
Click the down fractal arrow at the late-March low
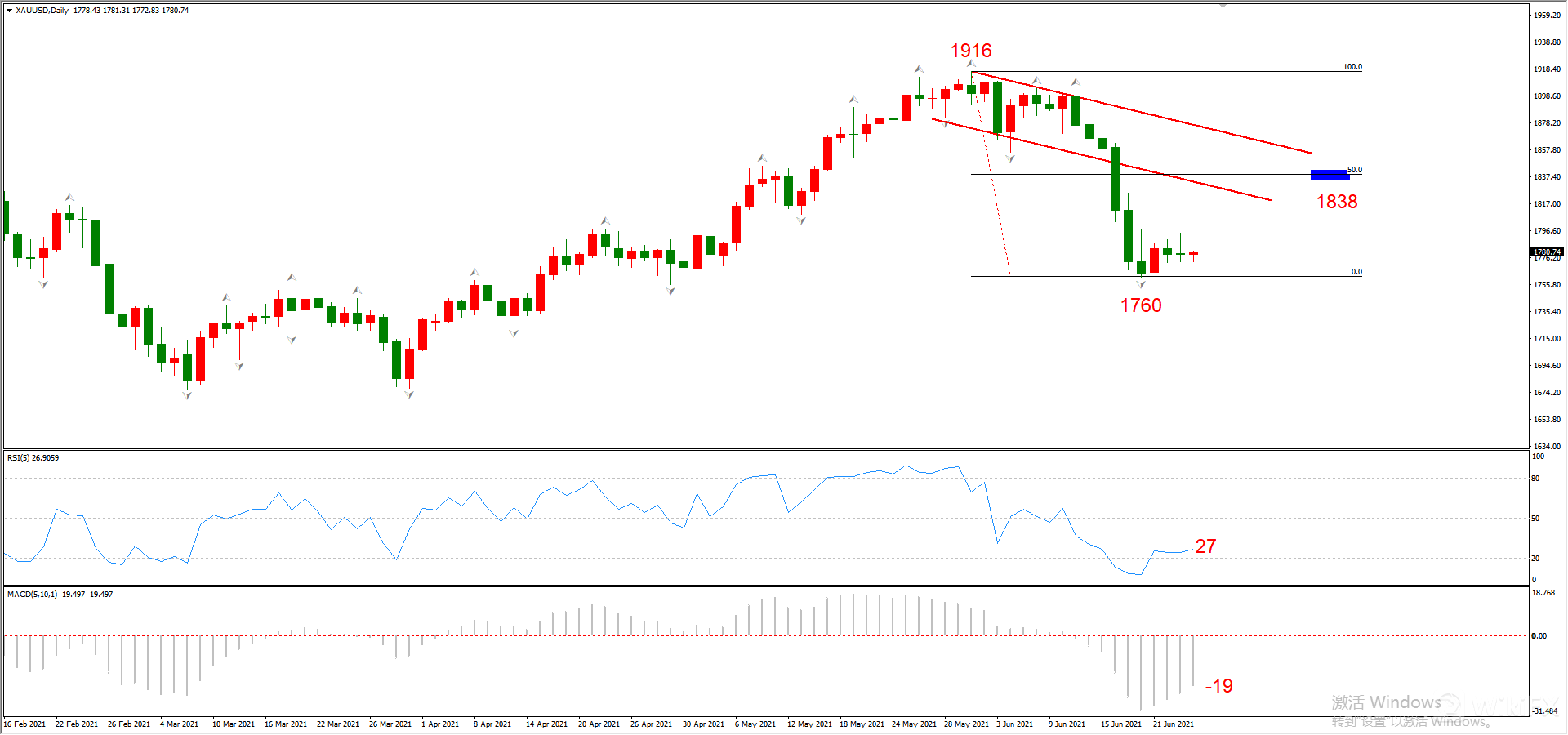click(409, 394)
